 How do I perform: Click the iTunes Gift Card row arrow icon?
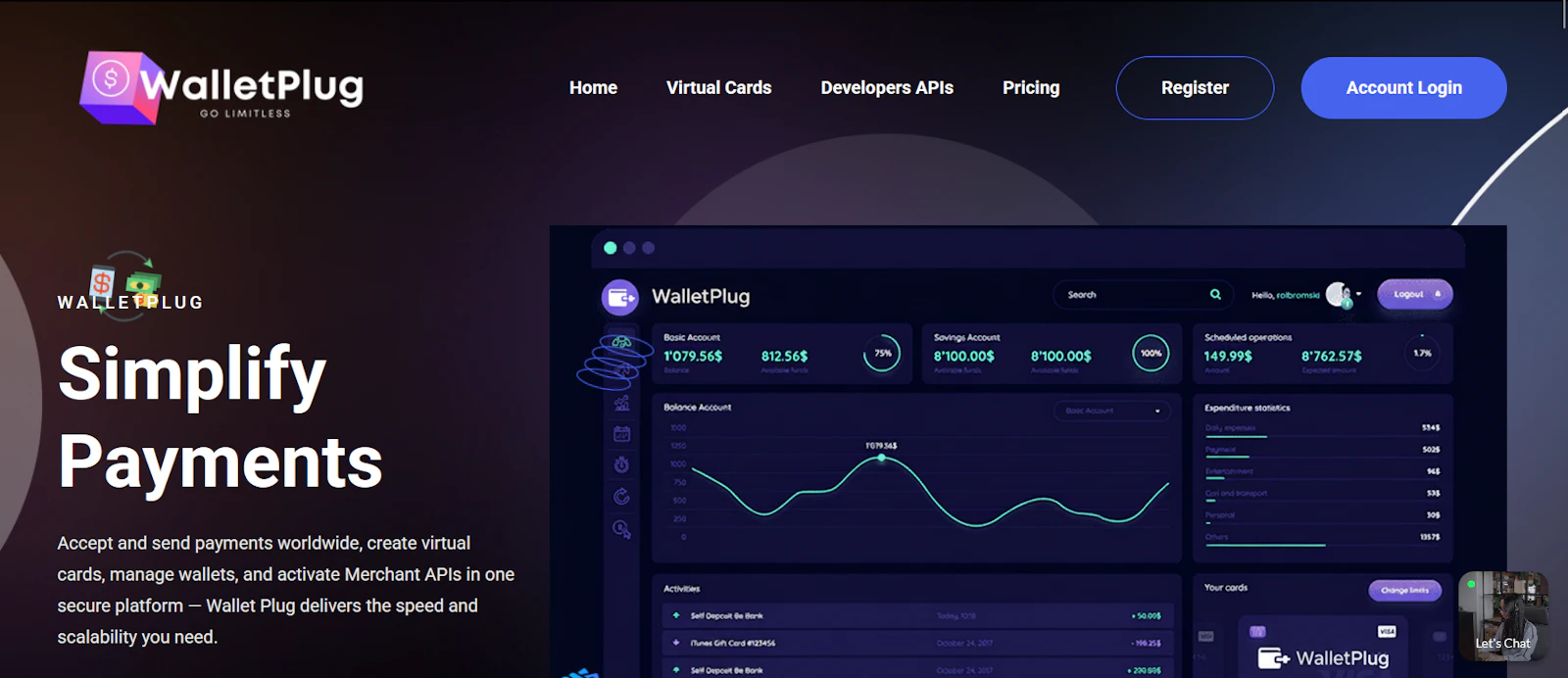point(676,643)
